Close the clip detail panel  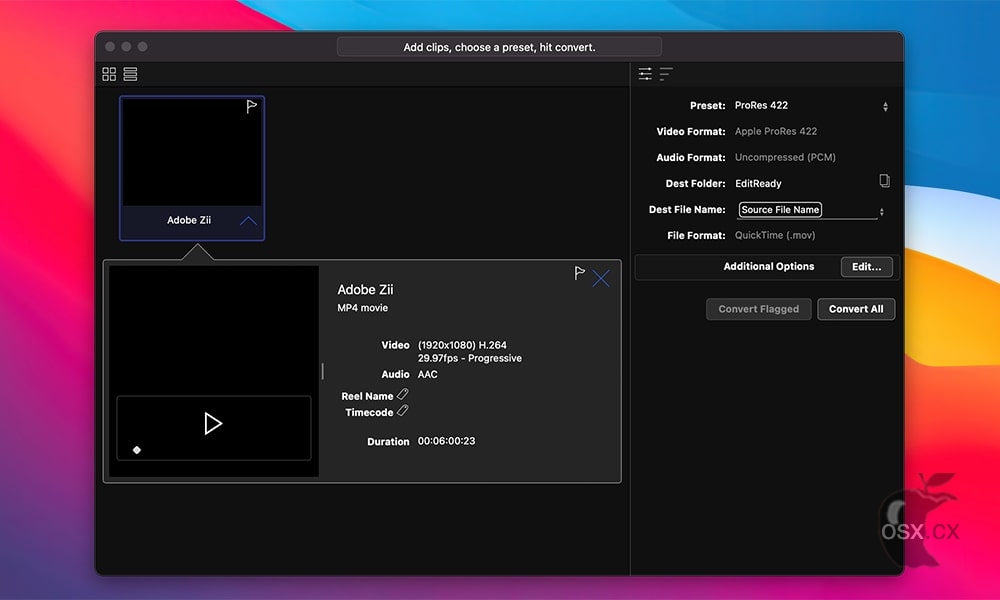point(601,279)
